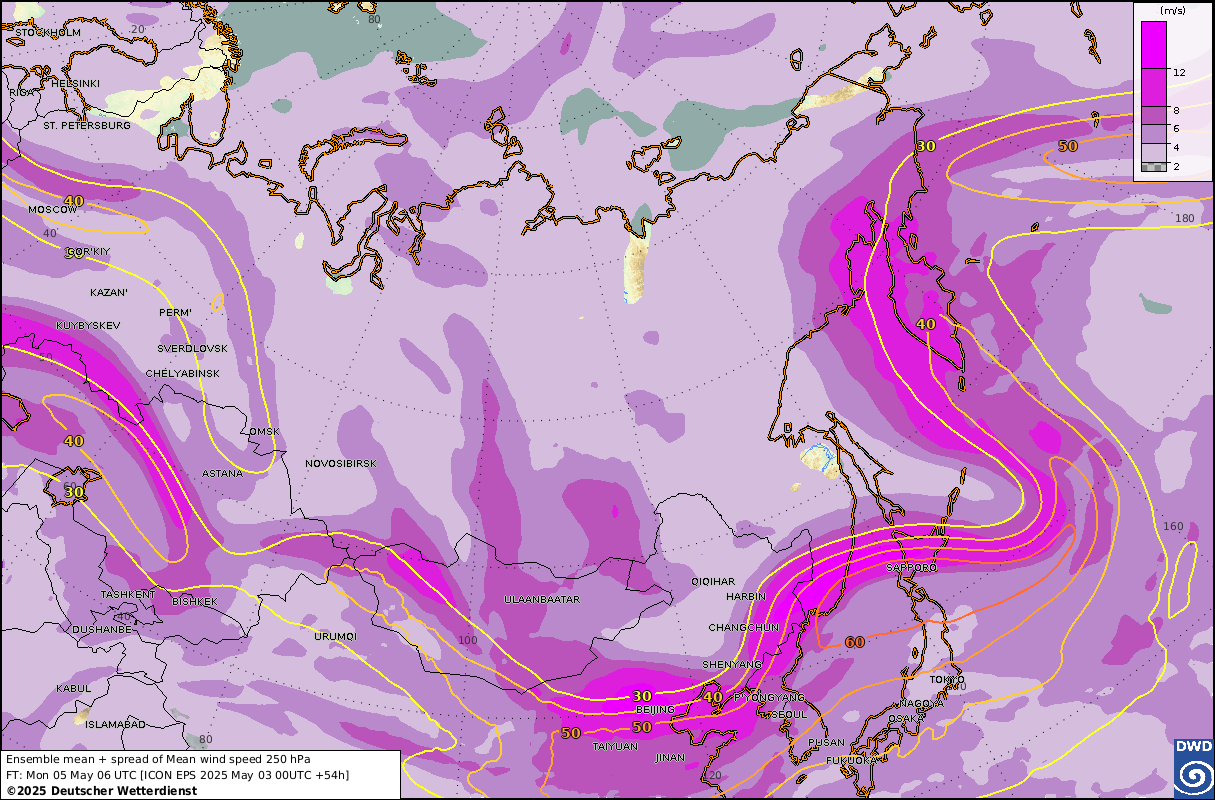Image resolution: width=1215 pixels, height=800 pixels.
Task: Click the '©2025 Deutscher Wetterdienst' copyright text
Action: [x=101, y=791]
